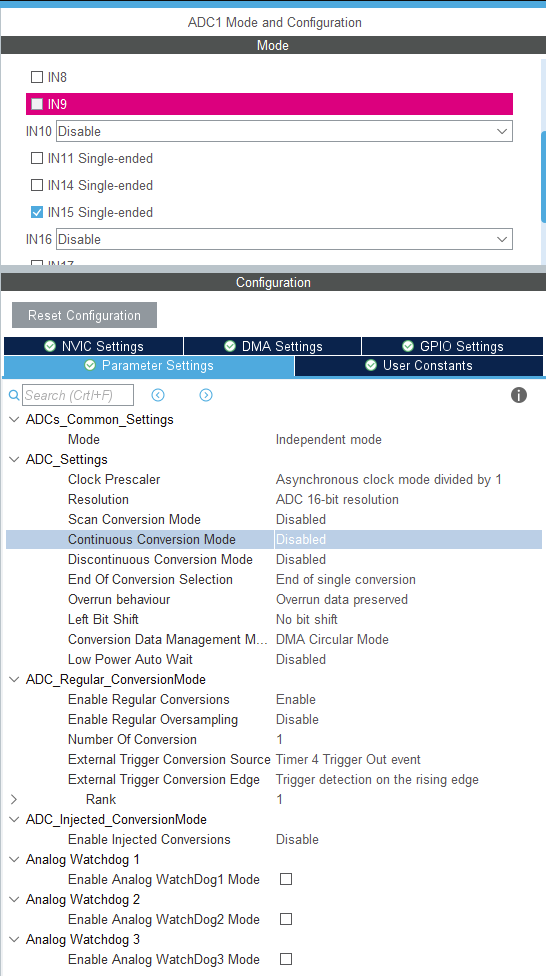Enable IN14 Single-ended checkbox

(x=37, y=185)
